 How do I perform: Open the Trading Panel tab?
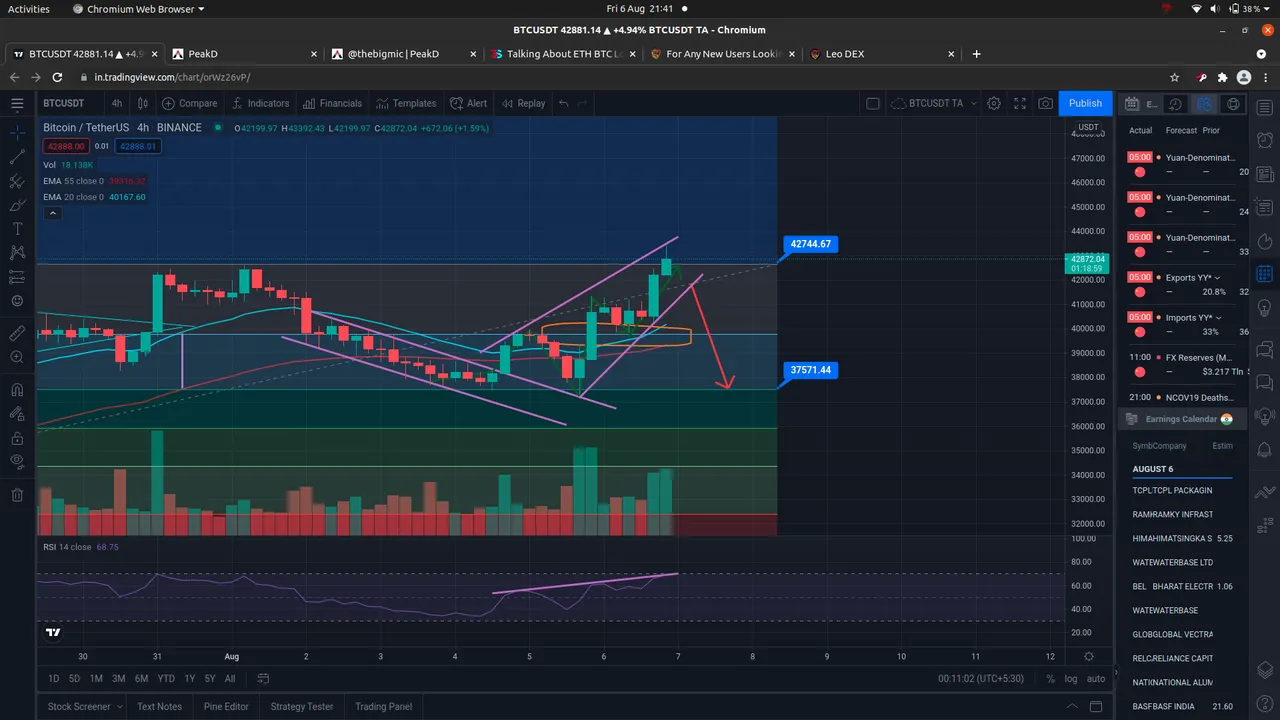pos(384,706)
